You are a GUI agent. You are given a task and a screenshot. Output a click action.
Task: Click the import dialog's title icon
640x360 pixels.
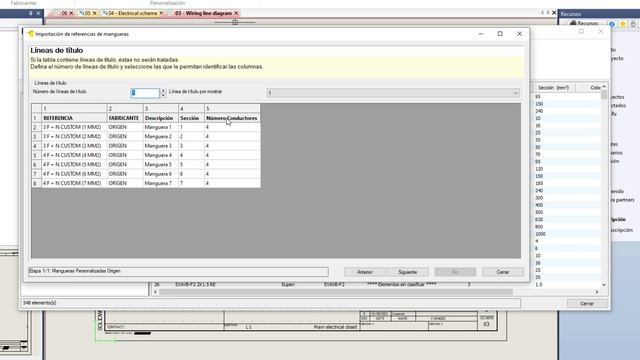pyautogui.click(x=31, y=34)
